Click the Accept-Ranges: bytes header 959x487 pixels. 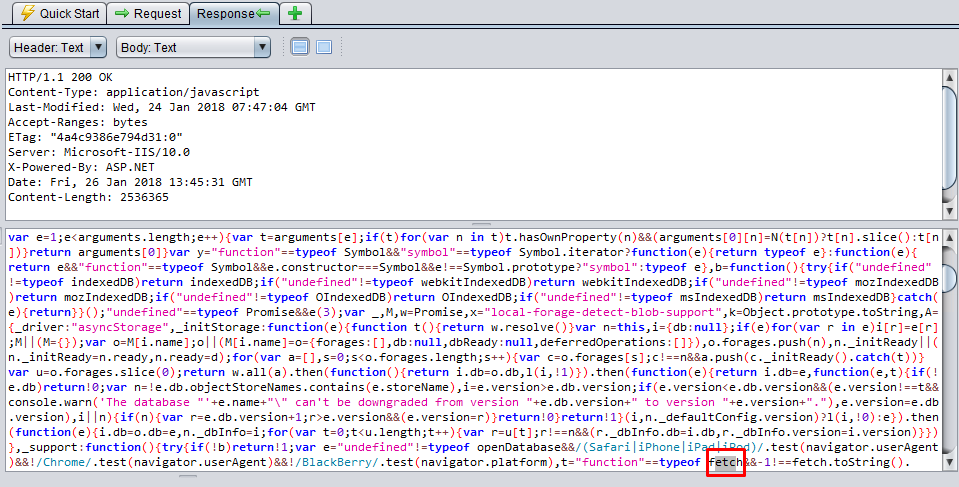click(78, 122)
